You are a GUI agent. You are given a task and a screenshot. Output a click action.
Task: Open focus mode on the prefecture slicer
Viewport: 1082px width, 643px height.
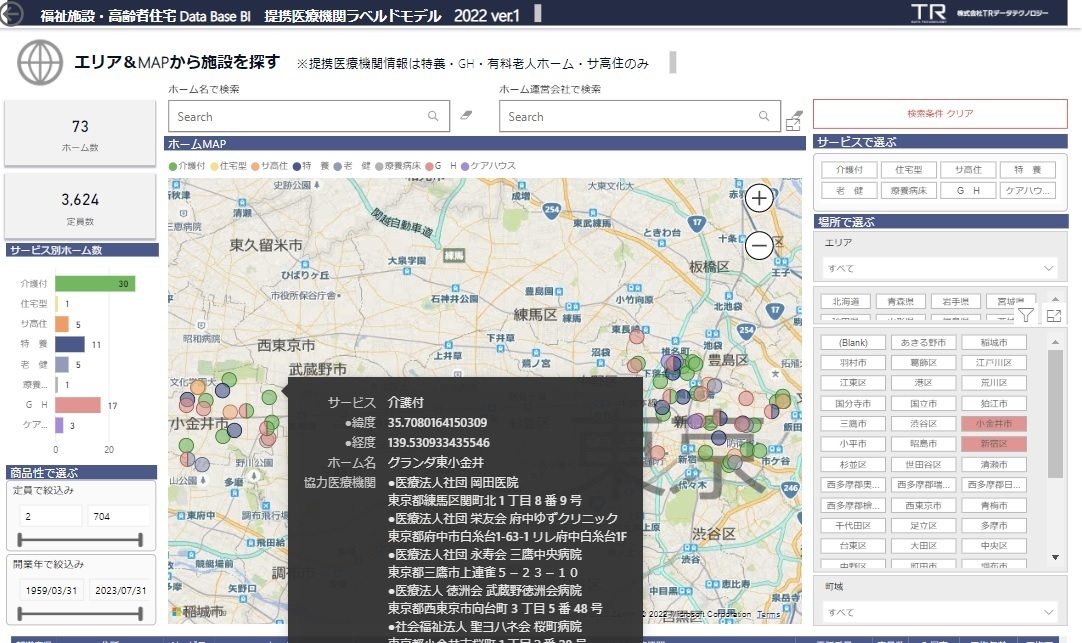[x=1053, y=315]
